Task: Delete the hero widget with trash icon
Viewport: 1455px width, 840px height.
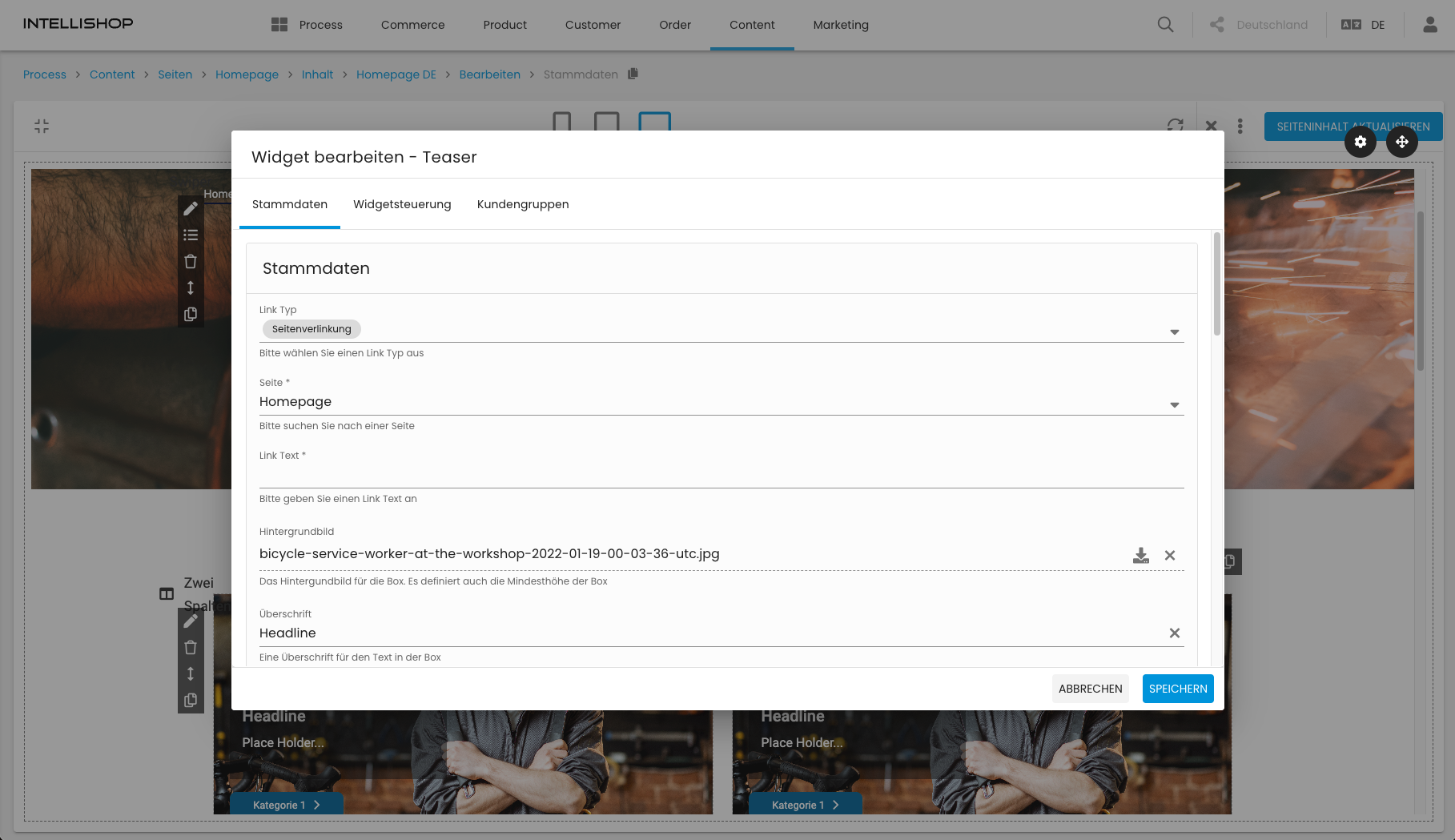Action: (191, 261)
